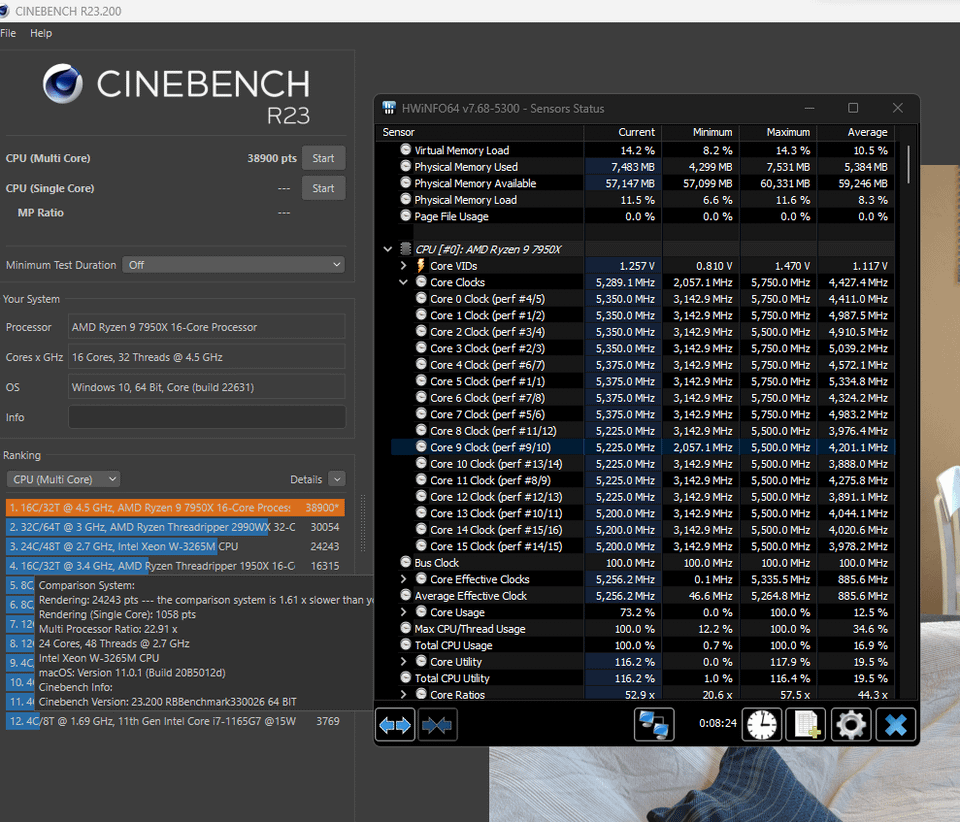The image size is (960, 822).
Task: Click the Cores x GHz field
Action: 207,357
